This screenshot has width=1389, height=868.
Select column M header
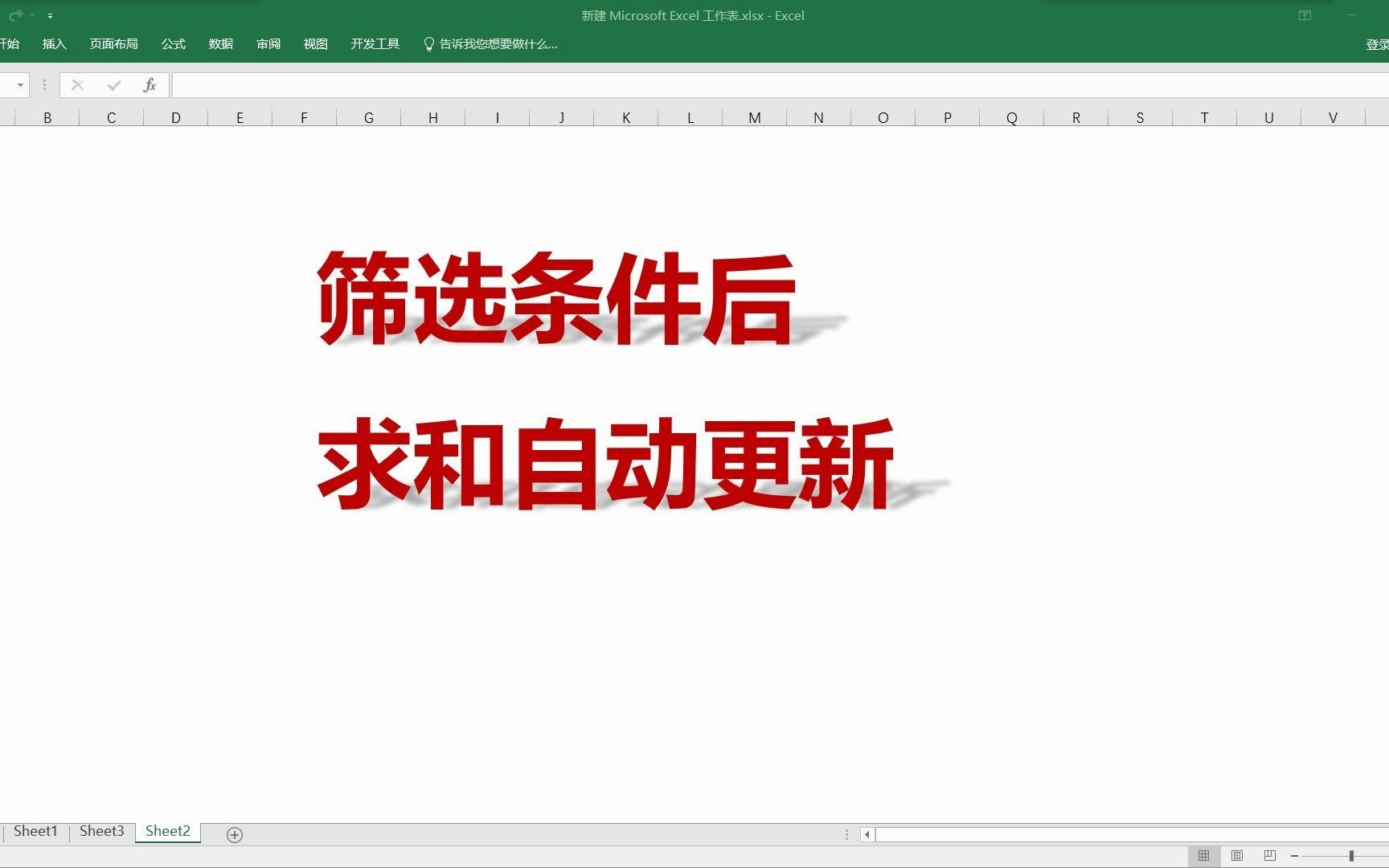click(755, 118)
